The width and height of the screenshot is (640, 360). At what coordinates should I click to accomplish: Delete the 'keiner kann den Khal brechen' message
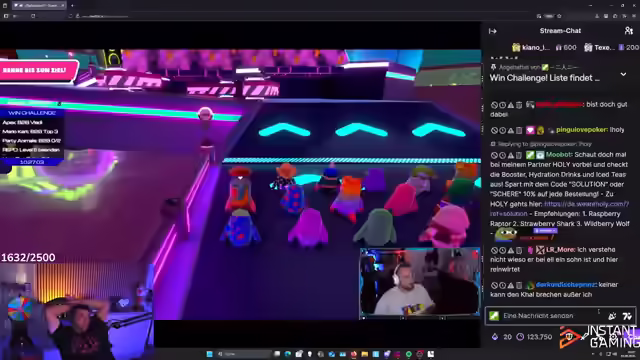click(x=519, y=285)
